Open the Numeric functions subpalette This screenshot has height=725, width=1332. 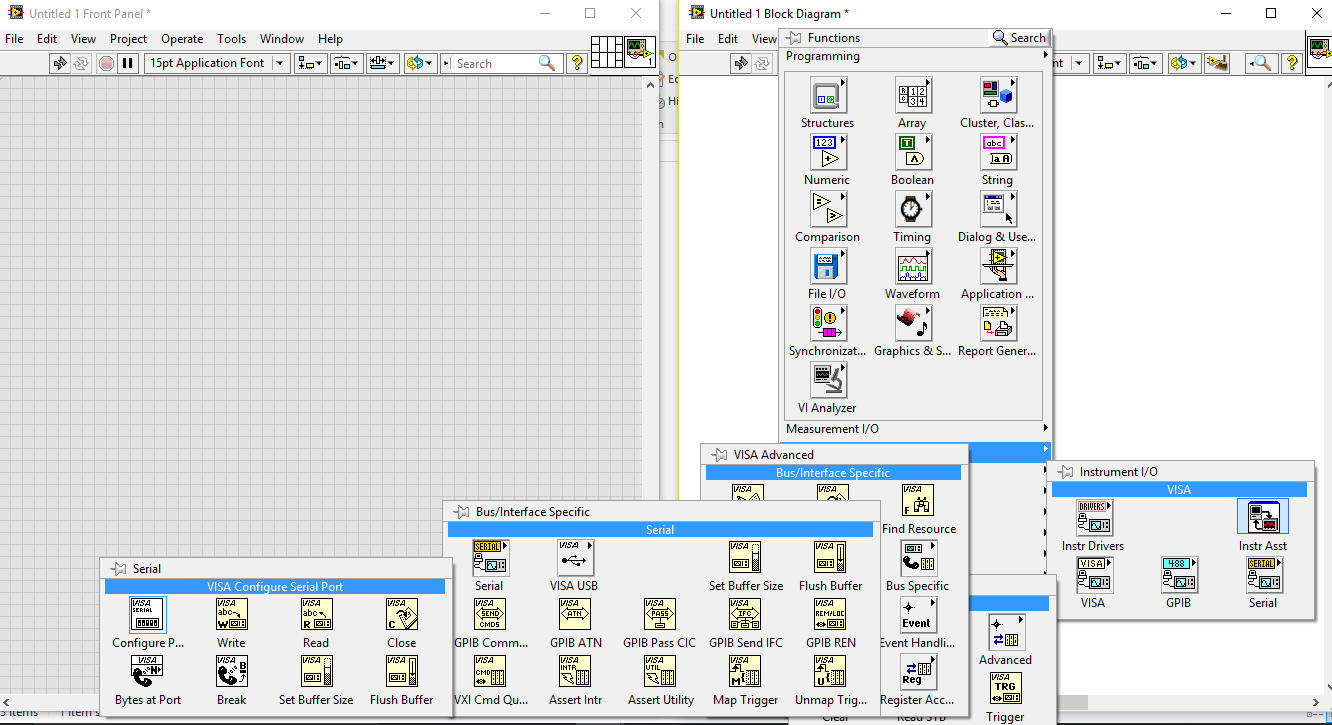point(828,153)
